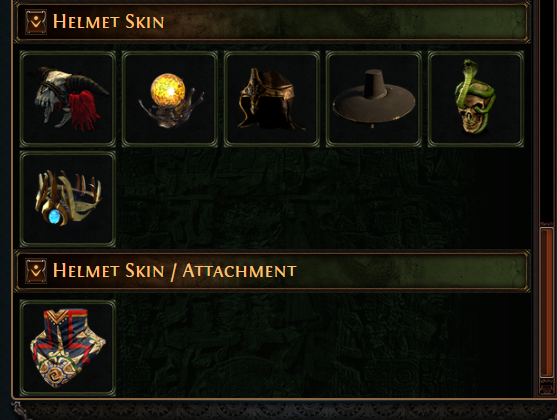Click the Helmet Skin / Attachment header title
The width and height of the screenshot is (557, 420).
(174, 271)
